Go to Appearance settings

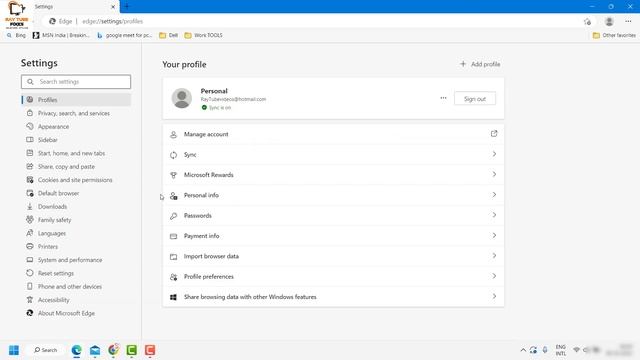tap(53, 127)
